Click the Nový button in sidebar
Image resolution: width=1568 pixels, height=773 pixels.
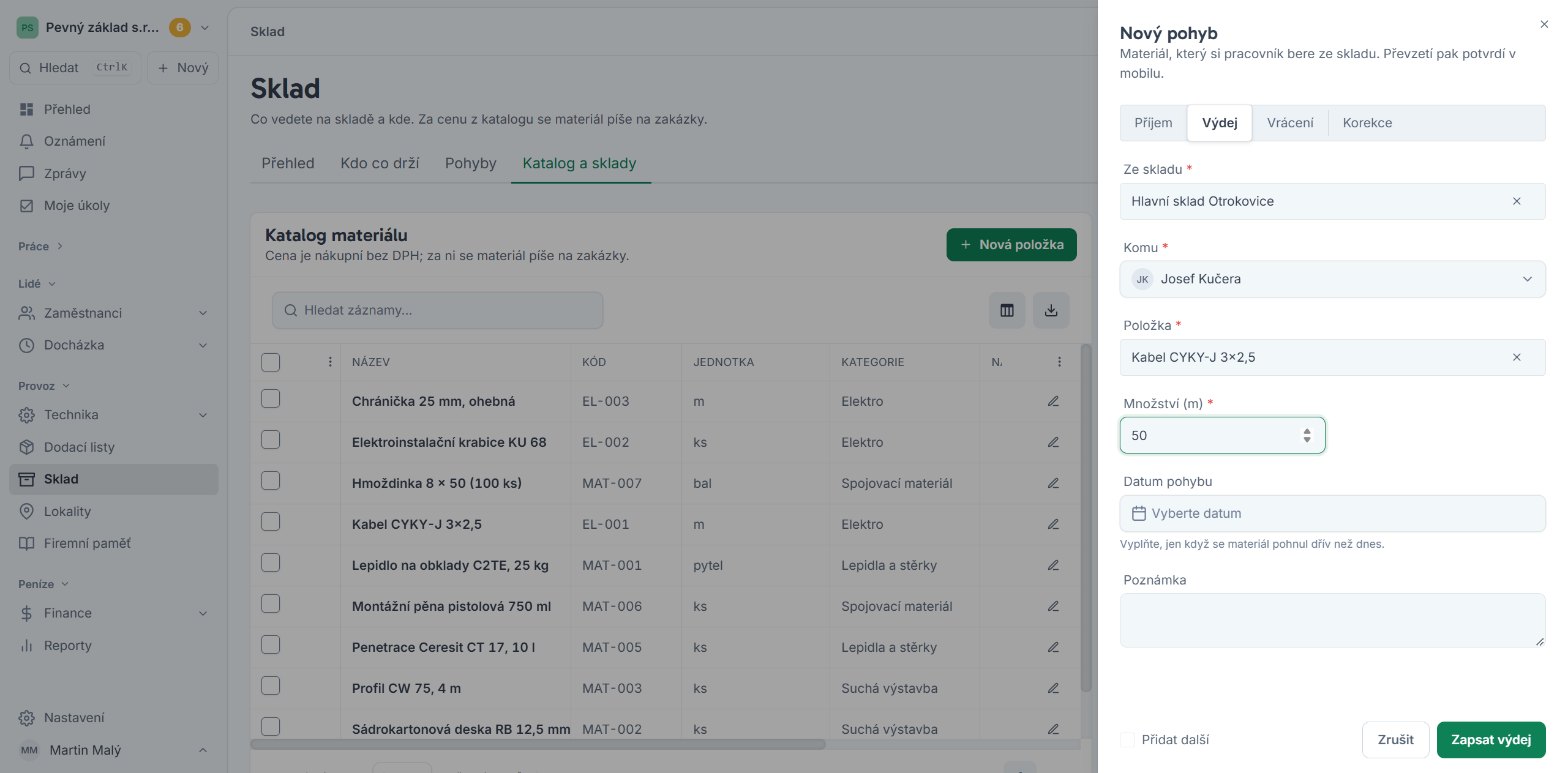[x=183, y=68]
